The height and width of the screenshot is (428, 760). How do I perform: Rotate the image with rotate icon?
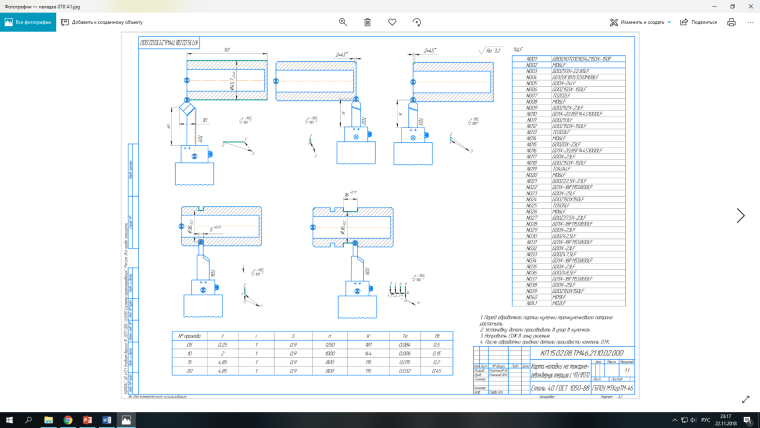(x=417, y=22)
